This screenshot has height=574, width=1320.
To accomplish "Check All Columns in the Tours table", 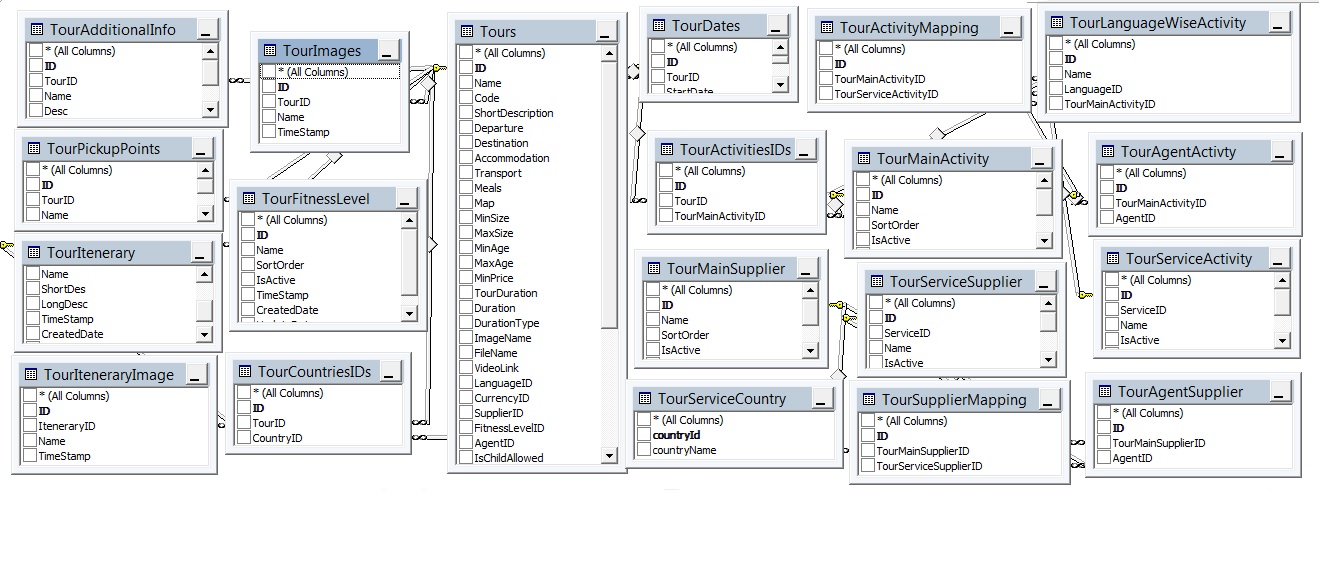I will pos(466,53).
